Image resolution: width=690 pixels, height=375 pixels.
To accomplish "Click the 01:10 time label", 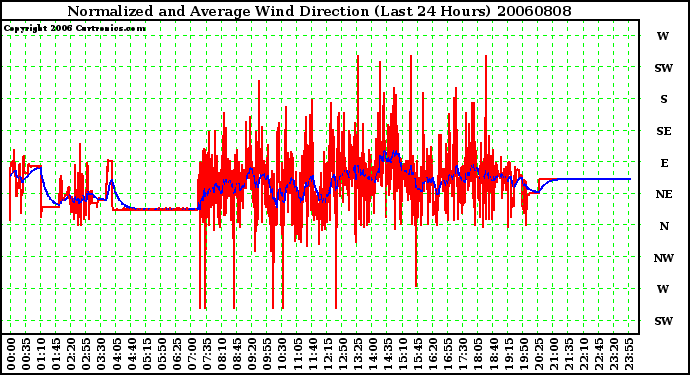I will tap(41, 354).
